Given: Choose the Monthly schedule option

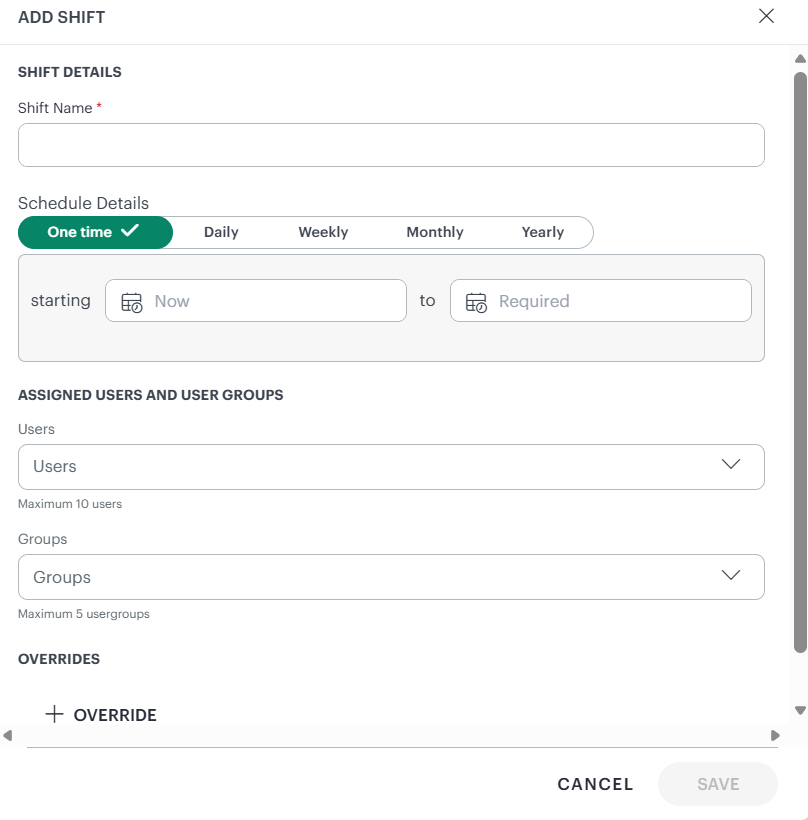Looking at the screenshot, I should pos(434,232).
